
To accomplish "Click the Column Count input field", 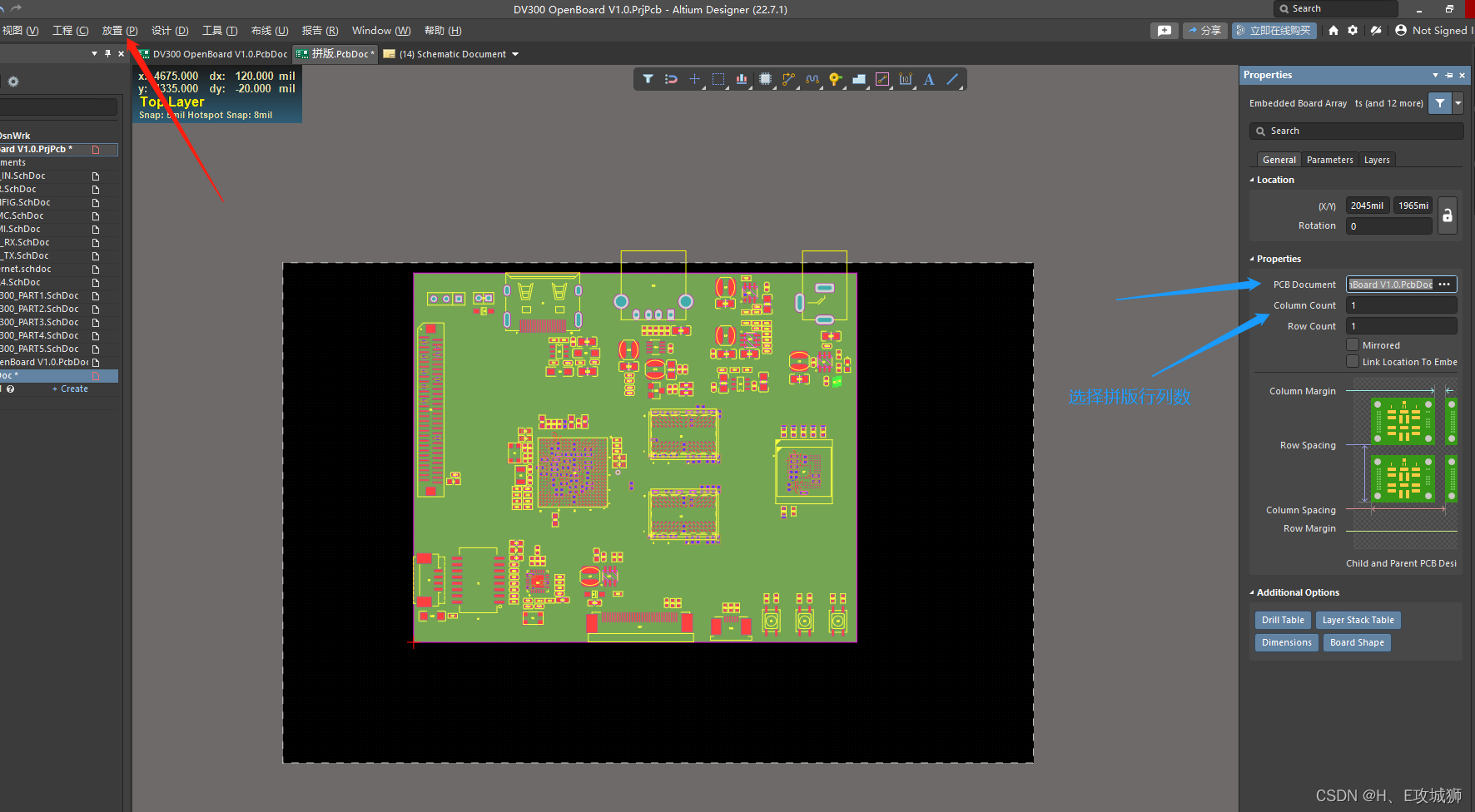I will pos(1402,305).
